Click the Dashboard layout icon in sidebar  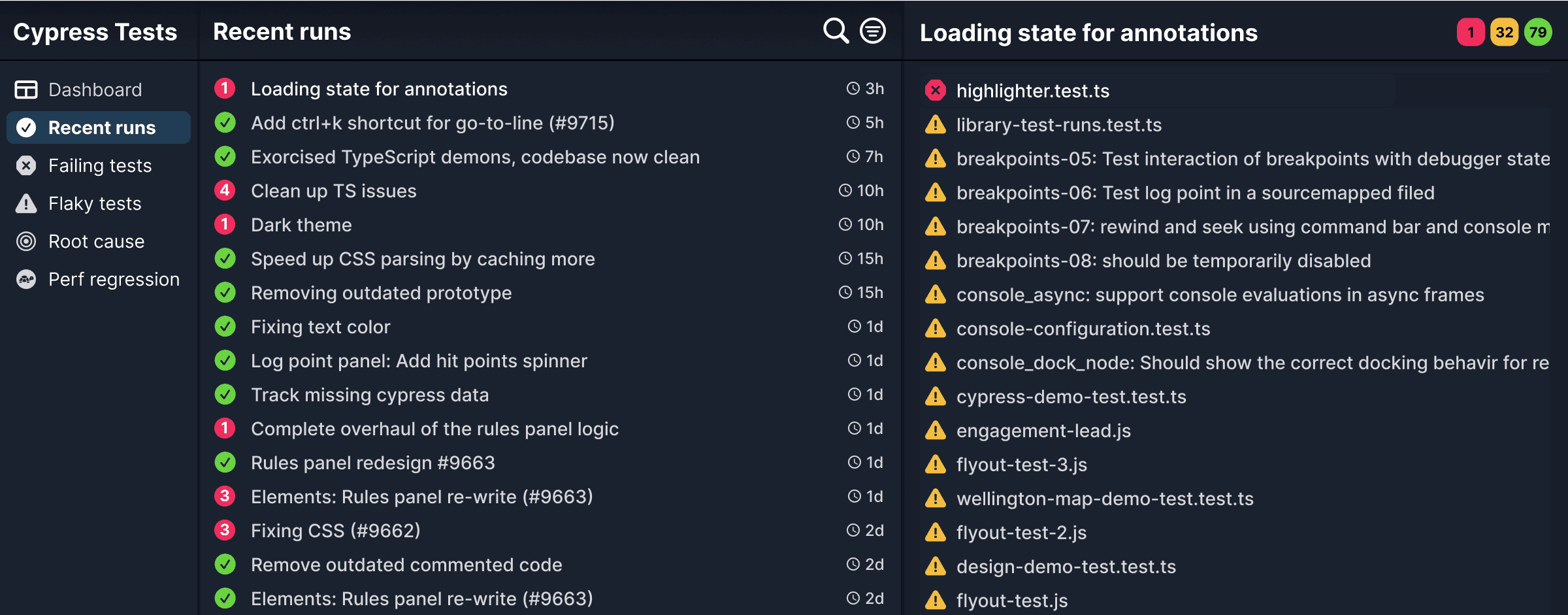[26, 90]
